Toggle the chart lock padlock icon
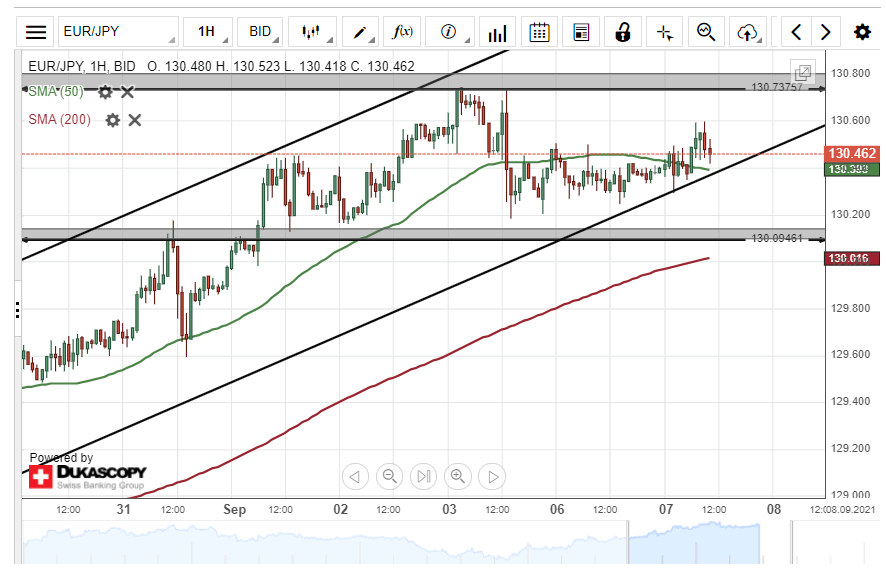This screenshot has width=886, height=572. (x=623, y=32)
